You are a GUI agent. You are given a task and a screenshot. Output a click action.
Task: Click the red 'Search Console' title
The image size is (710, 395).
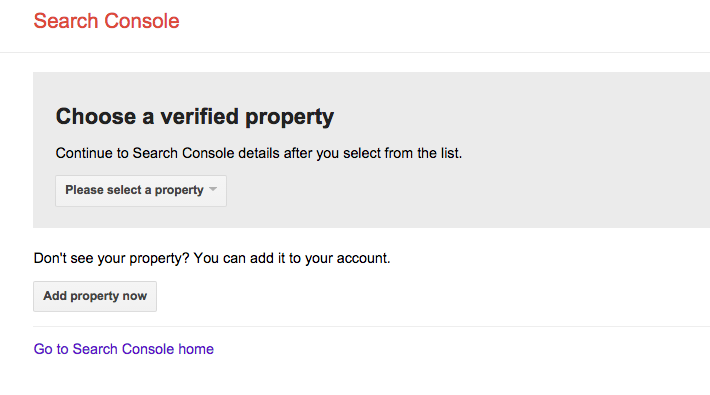click(x=106, y=21)
